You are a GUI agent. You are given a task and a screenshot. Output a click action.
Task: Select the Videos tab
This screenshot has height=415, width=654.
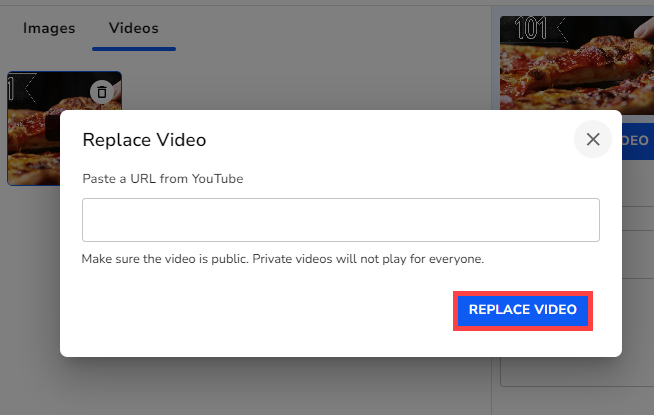(x=133, y=28)
